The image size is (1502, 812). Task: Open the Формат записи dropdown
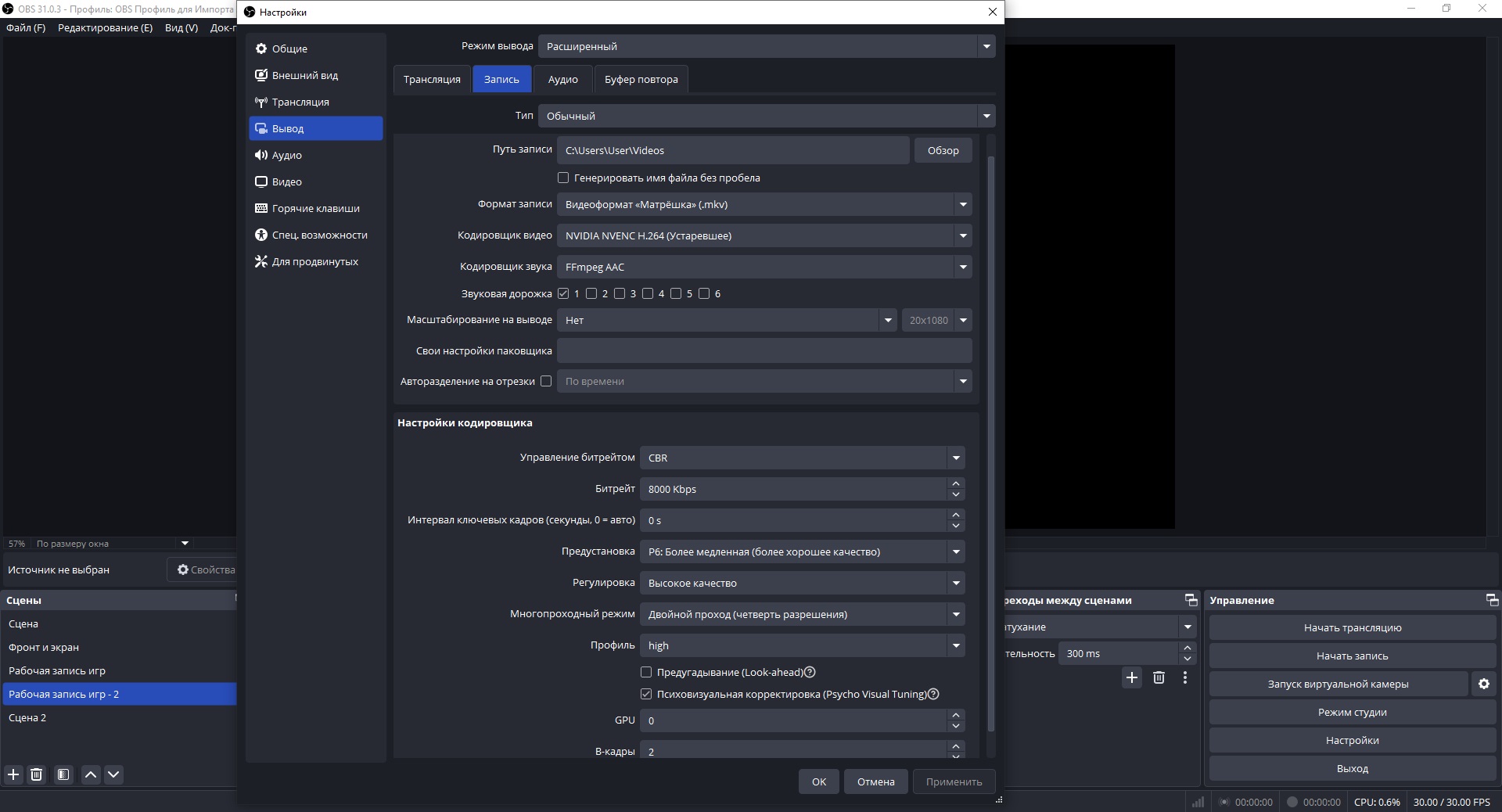click(x=764, y=204)
